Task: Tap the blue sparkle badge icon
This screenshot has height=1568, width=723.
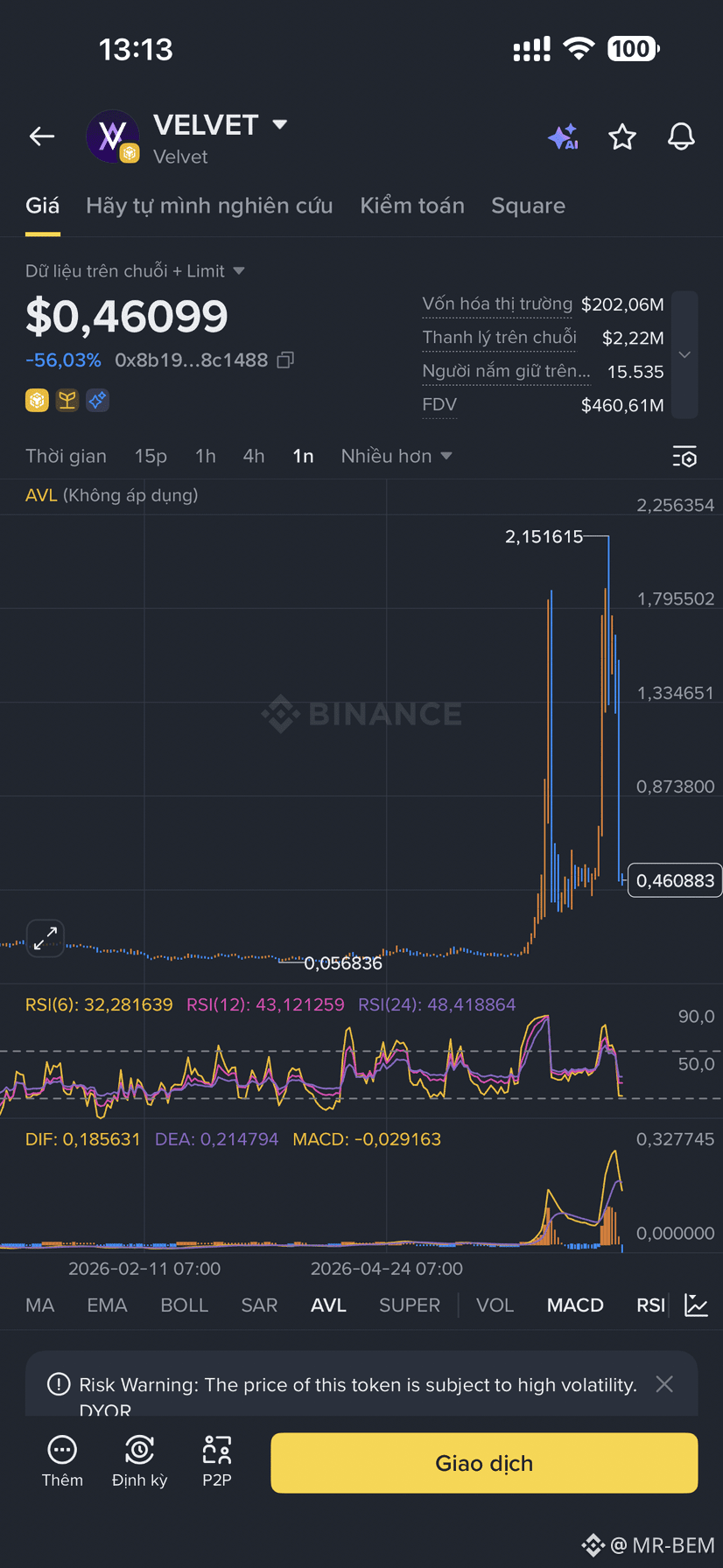Action: [x=97, y=401]
